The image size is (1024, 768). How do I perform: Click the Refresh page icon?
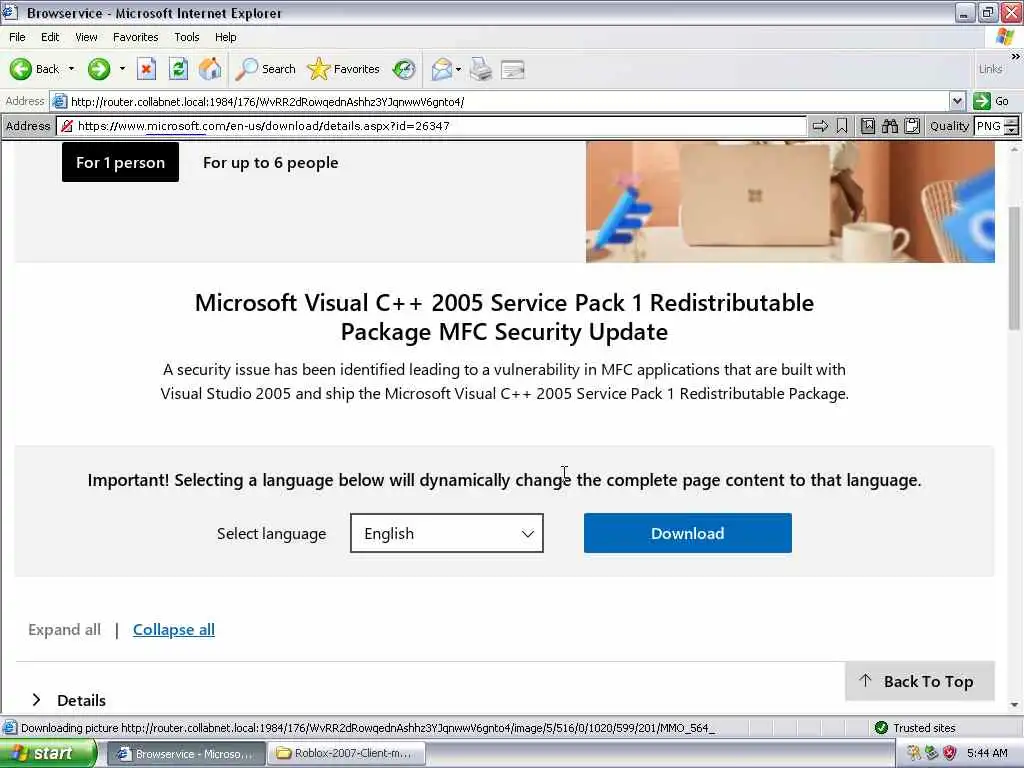point(178,69)
